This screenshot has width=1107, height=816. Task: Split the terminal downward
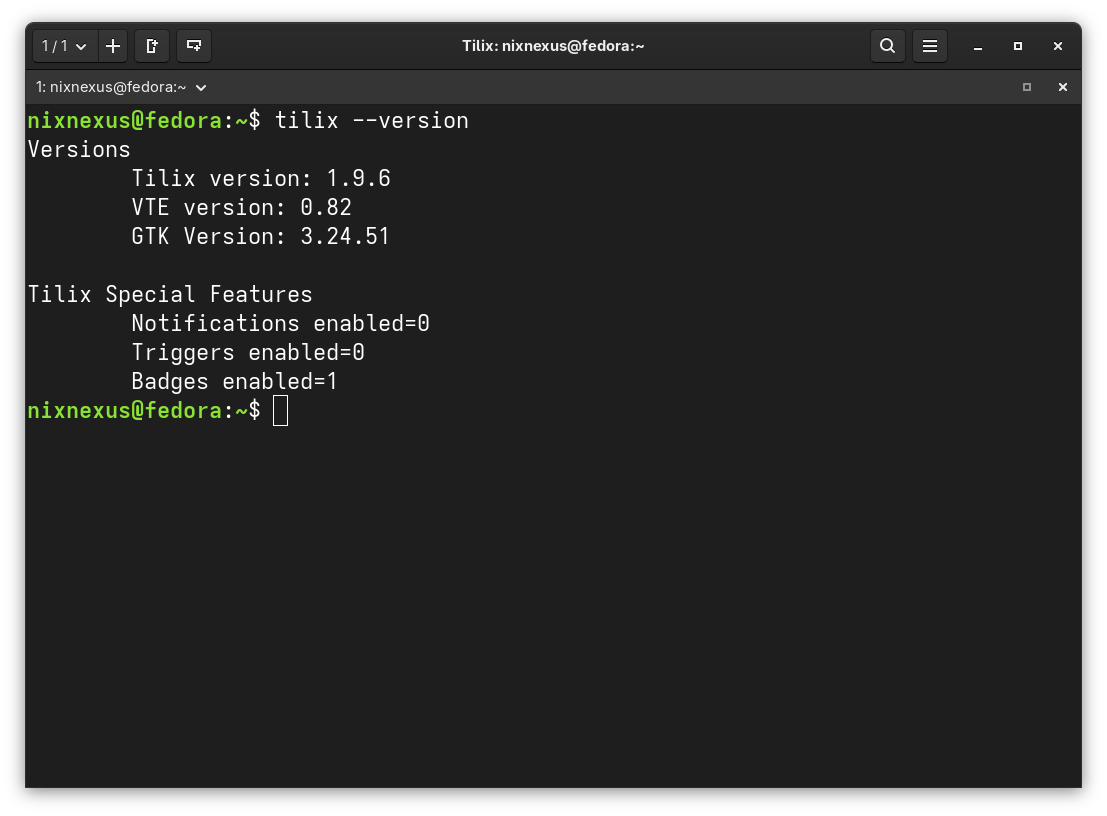(x=194, y=46)
